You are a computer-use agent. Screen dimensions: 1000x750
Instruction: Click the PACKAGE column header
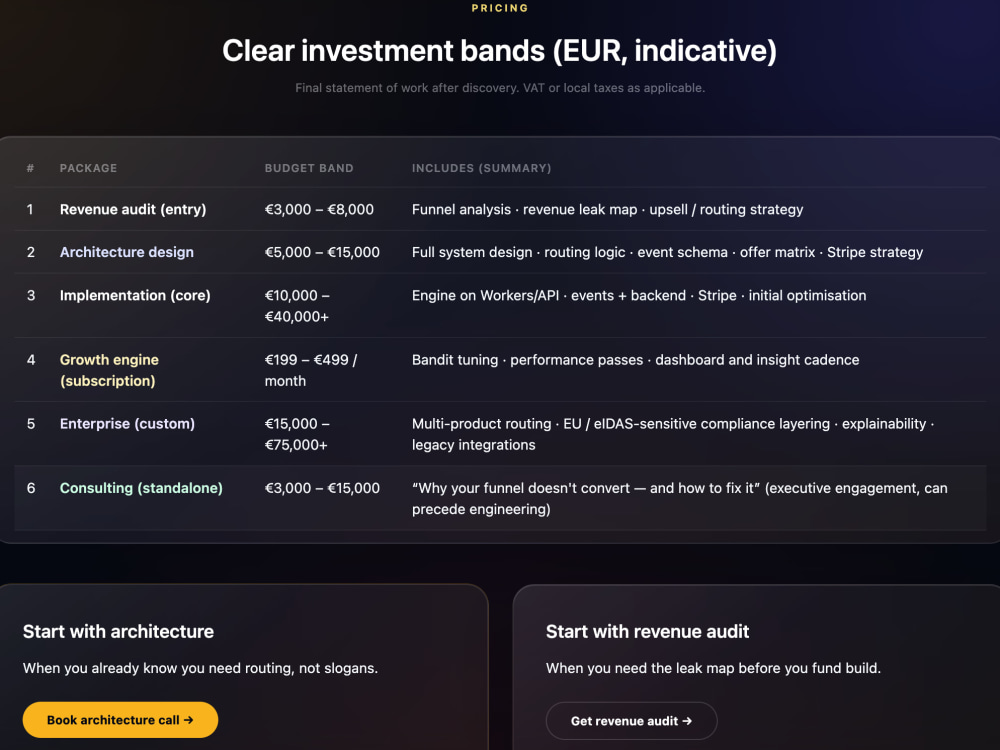coord(88,168)
